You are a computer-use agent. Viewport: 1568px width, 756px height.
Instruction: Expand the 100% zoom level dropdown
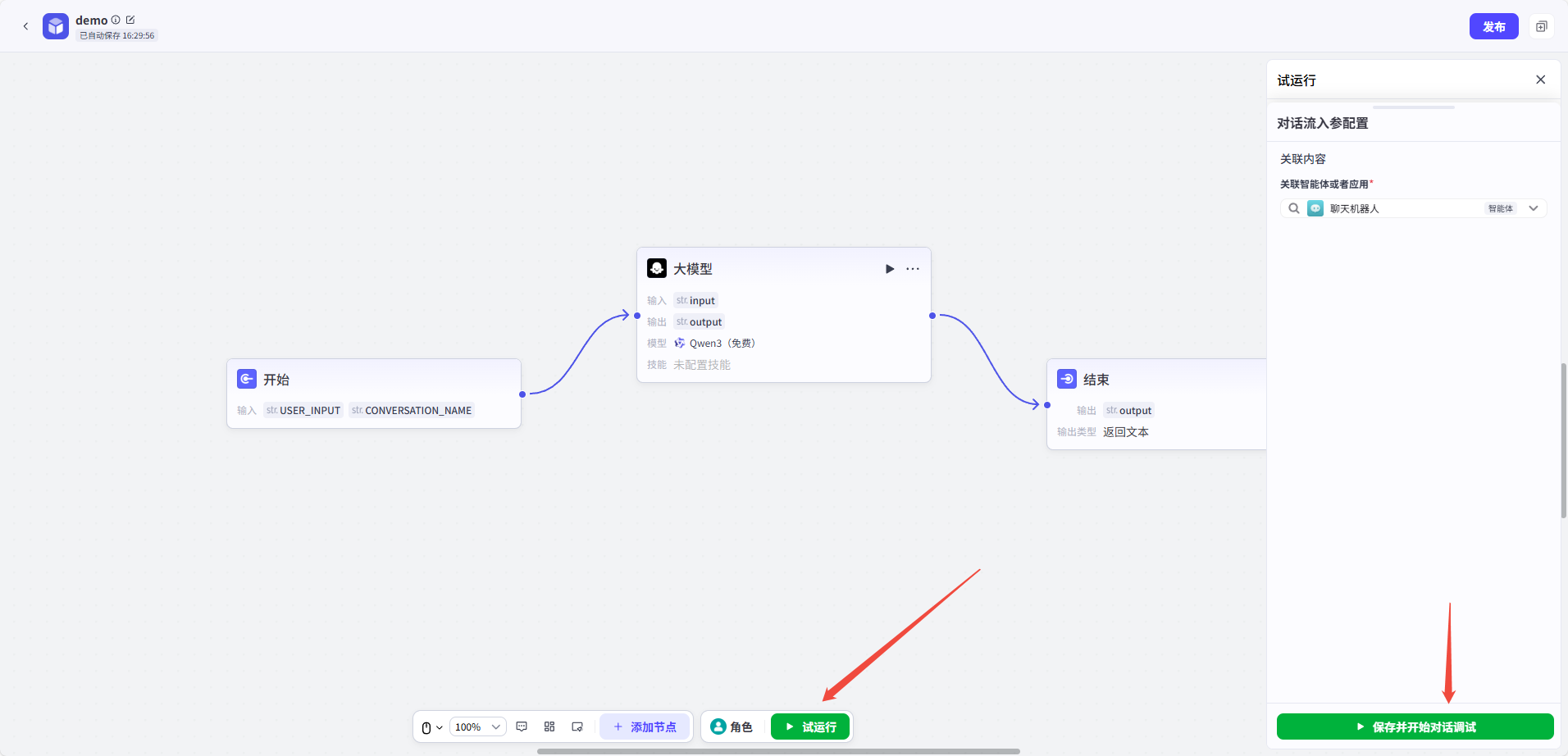coord(478,727)
